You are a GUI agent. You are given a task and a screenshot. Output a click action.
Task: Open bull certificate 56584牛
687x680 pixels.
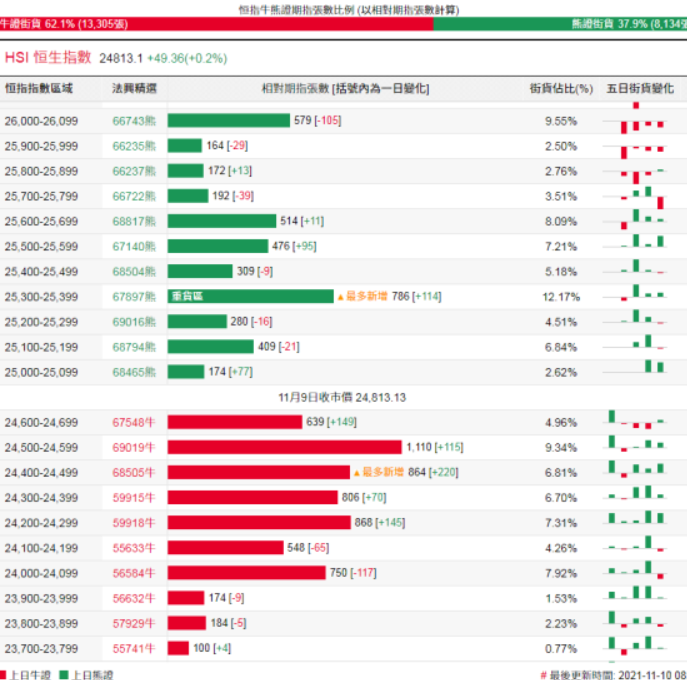(134, 574)
